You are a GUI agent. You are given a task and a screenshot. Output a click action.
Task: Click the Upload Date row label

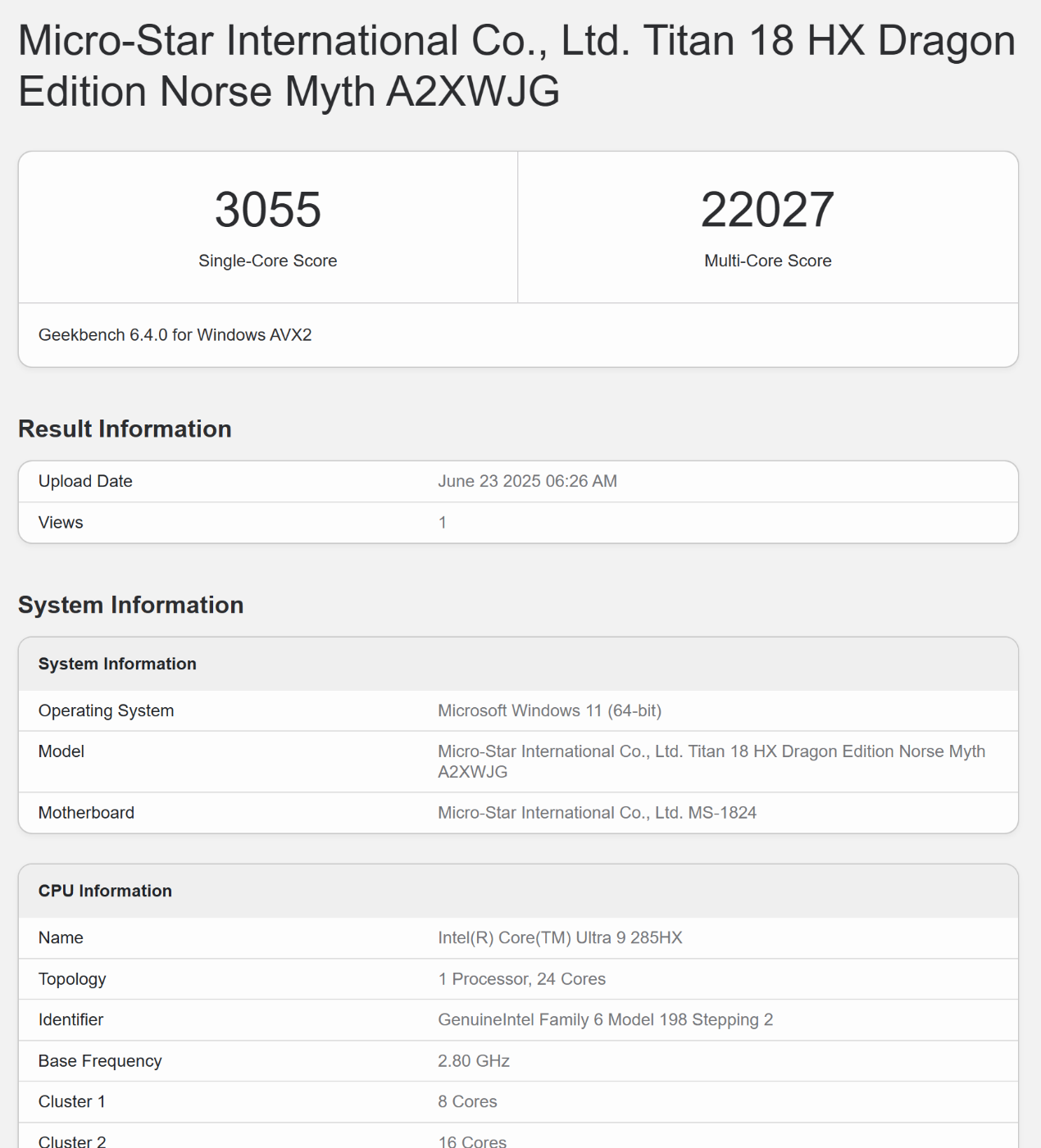click(85, 481)
